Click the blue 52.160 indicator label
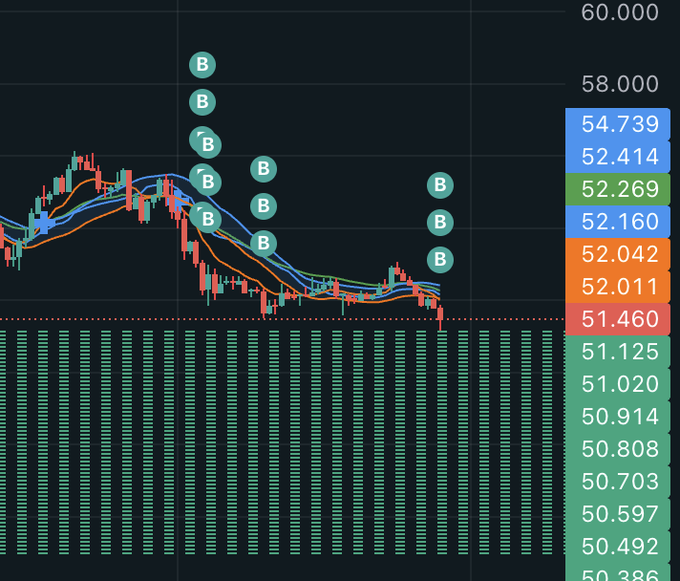 pos(618,222)
